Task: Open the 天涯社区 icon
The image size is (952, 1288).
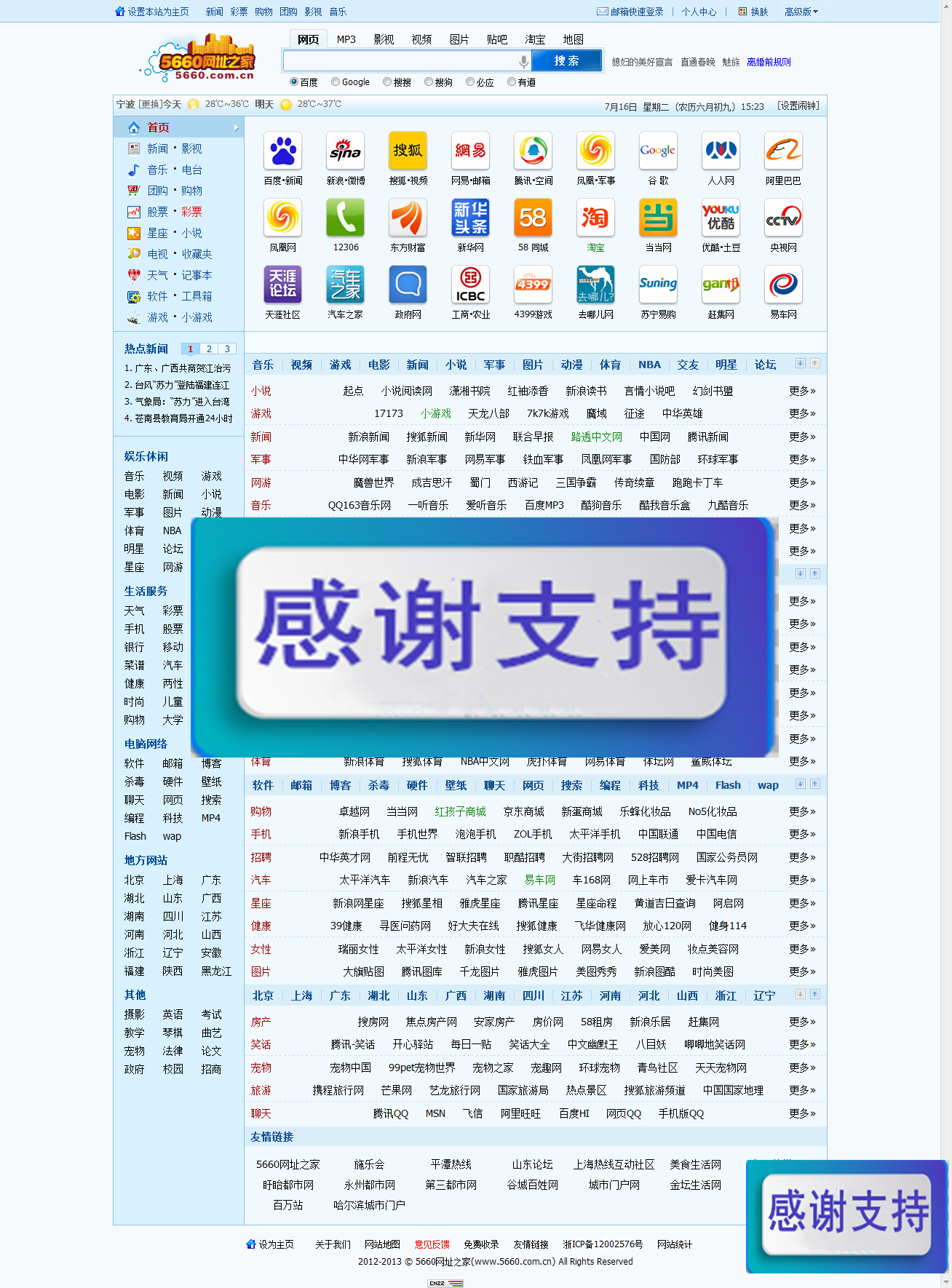Action: point(283,285)
